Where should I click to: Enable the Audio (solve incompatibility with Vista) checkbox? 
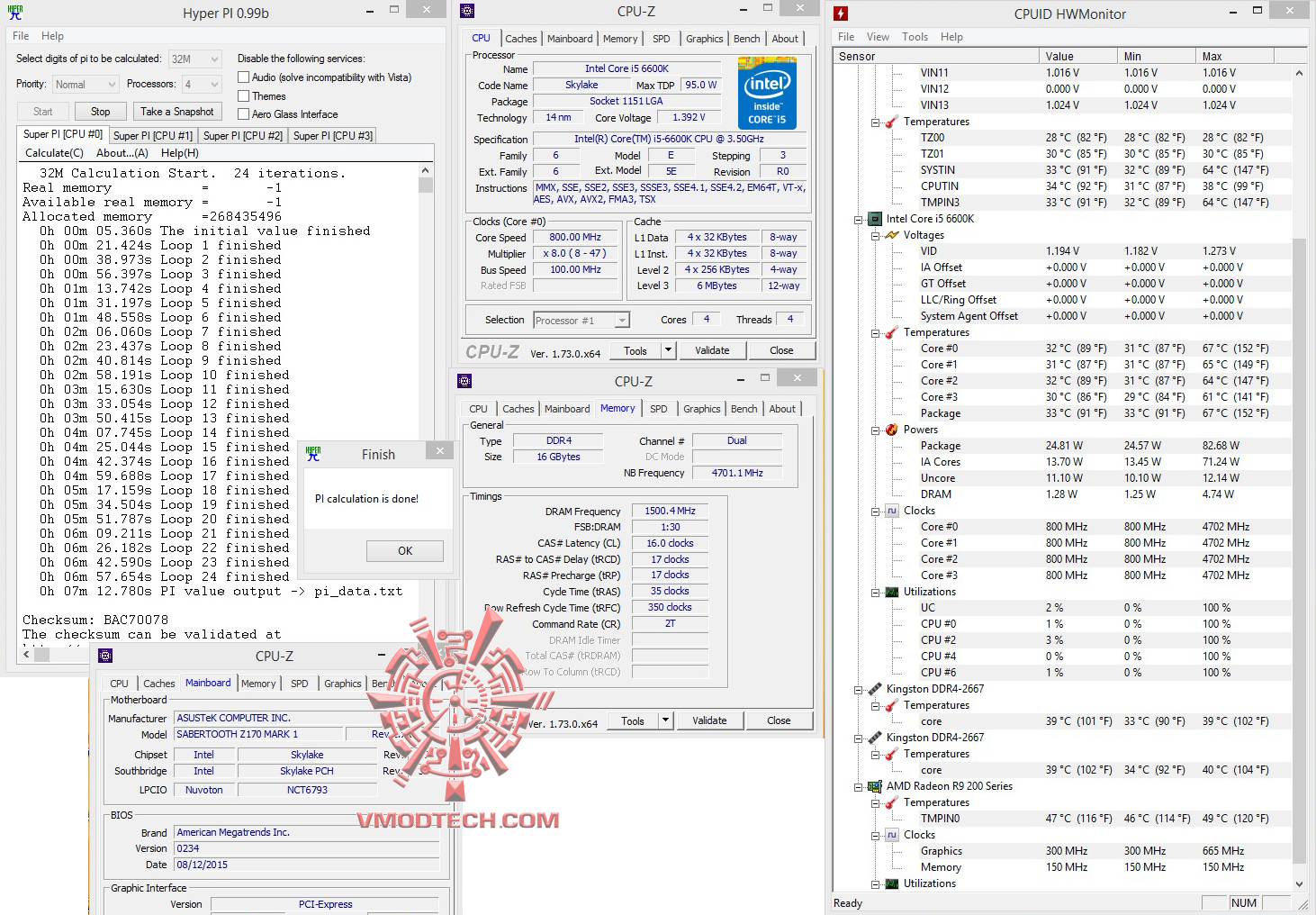click(x=243, y=77)
